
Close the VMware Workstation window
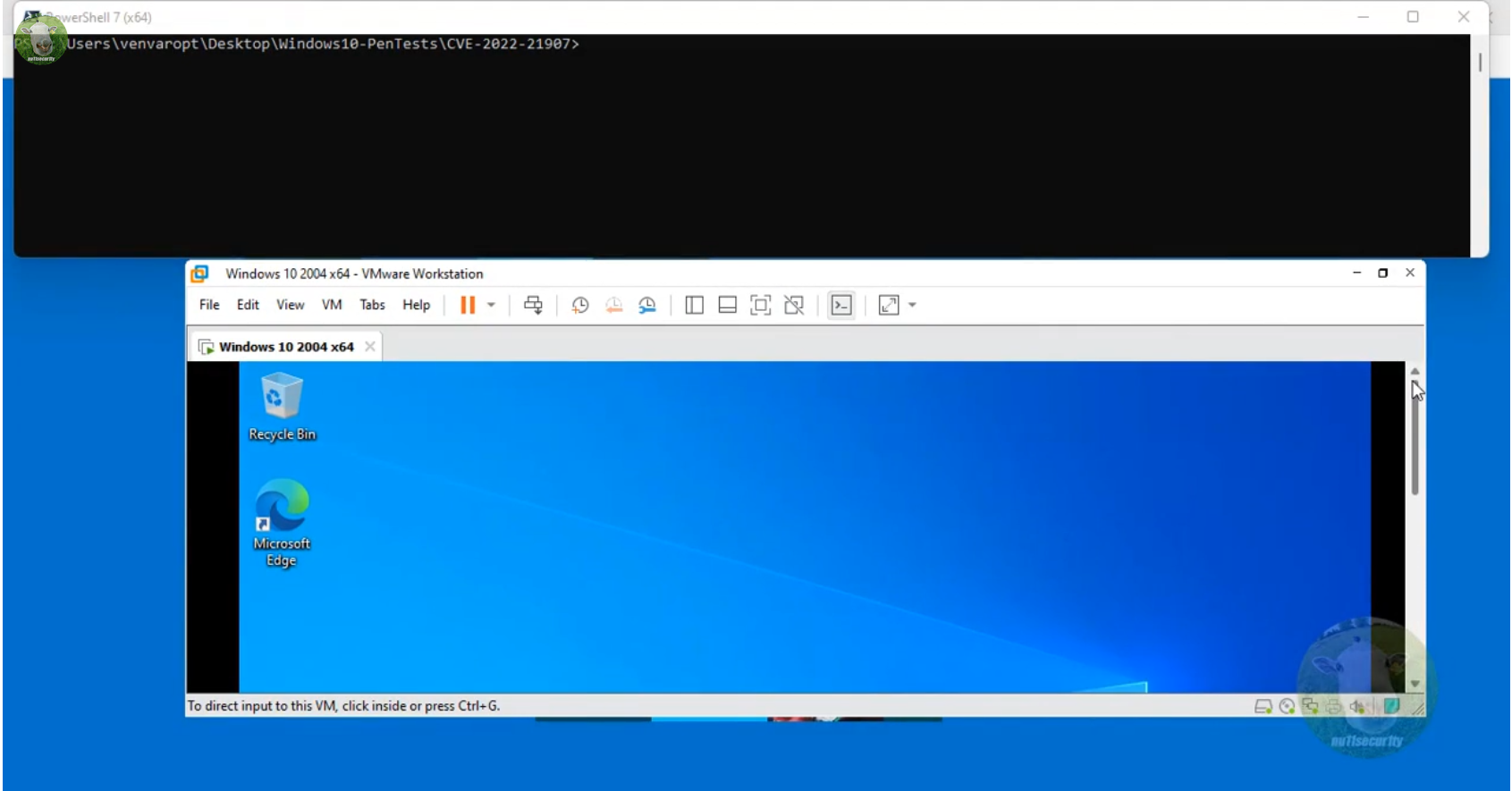coord(1410,273)
